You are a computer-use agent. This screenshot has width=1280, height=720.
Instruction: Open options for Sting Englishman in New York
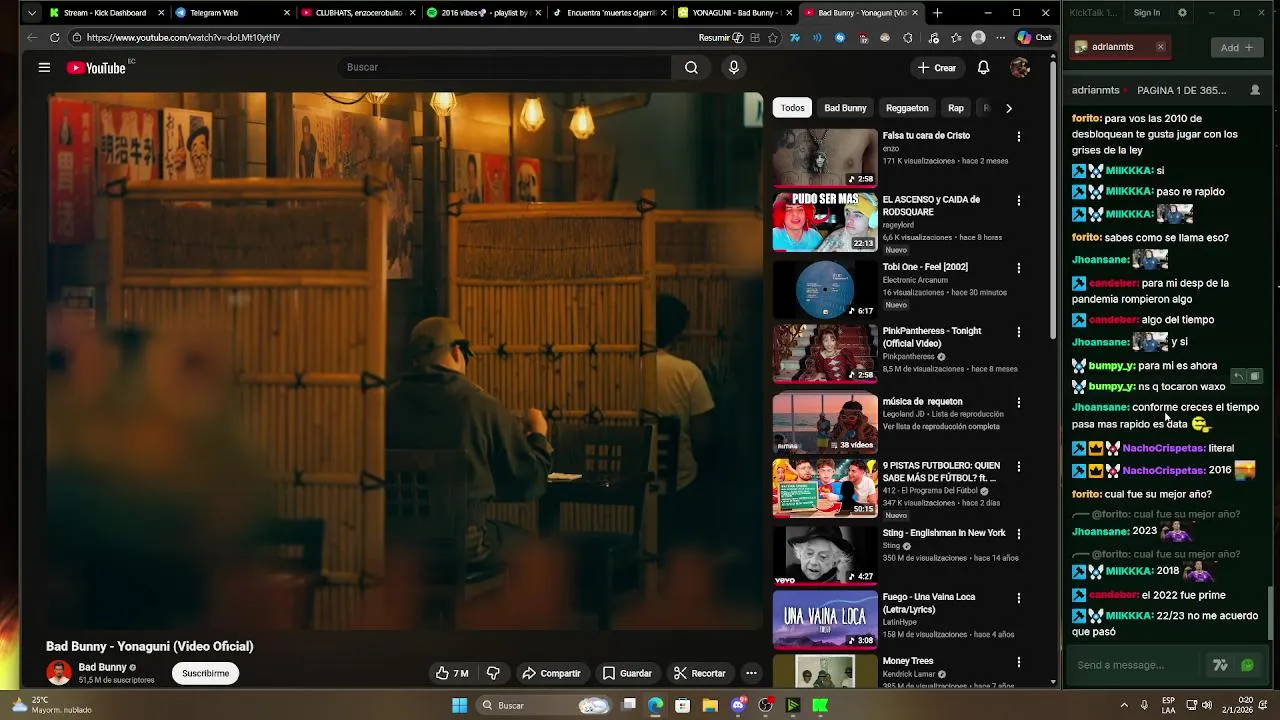point(1019,534)
